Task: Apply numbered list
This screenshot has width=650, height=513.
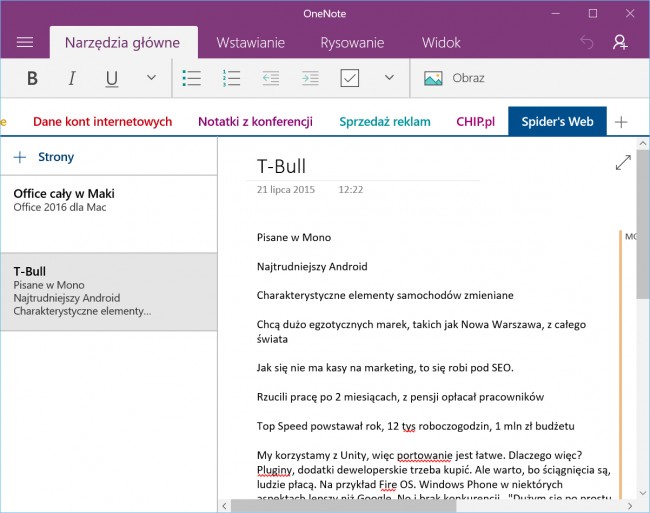Action: 231,78
